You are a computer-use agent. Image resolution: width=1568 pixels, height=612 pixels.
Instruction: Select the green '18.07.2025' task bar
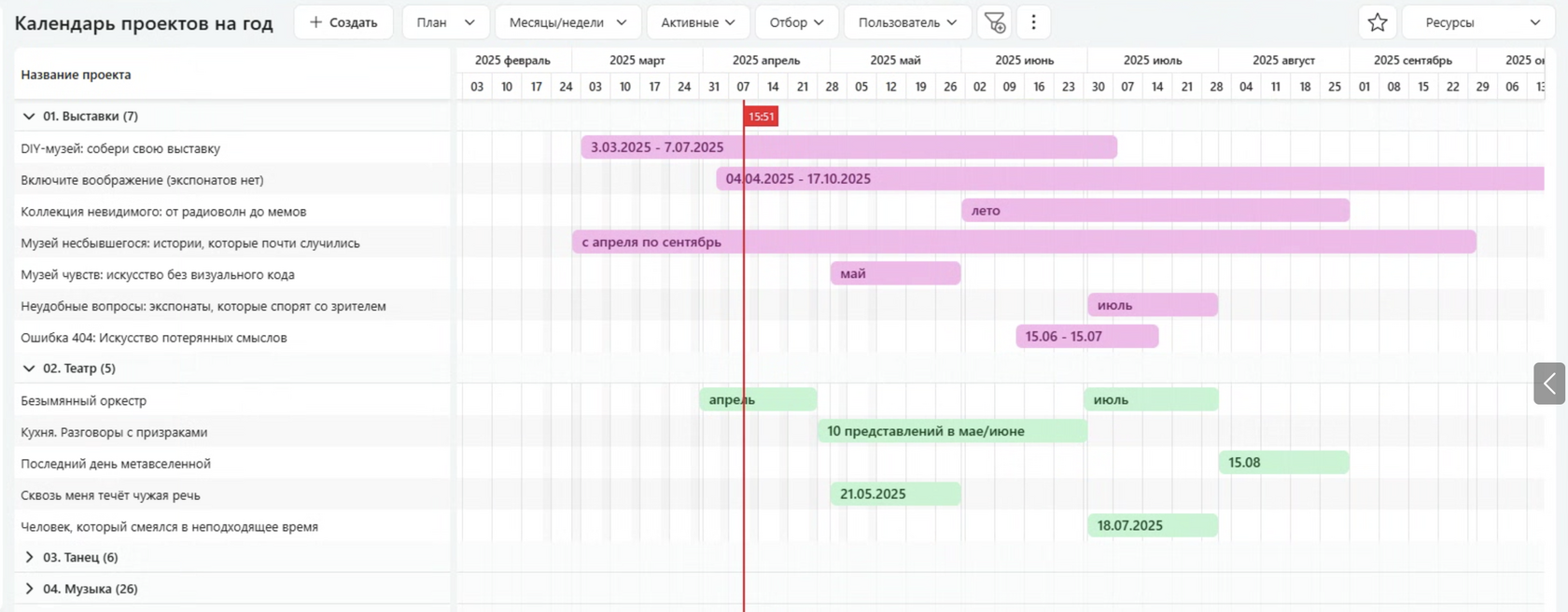point(1153,525)
